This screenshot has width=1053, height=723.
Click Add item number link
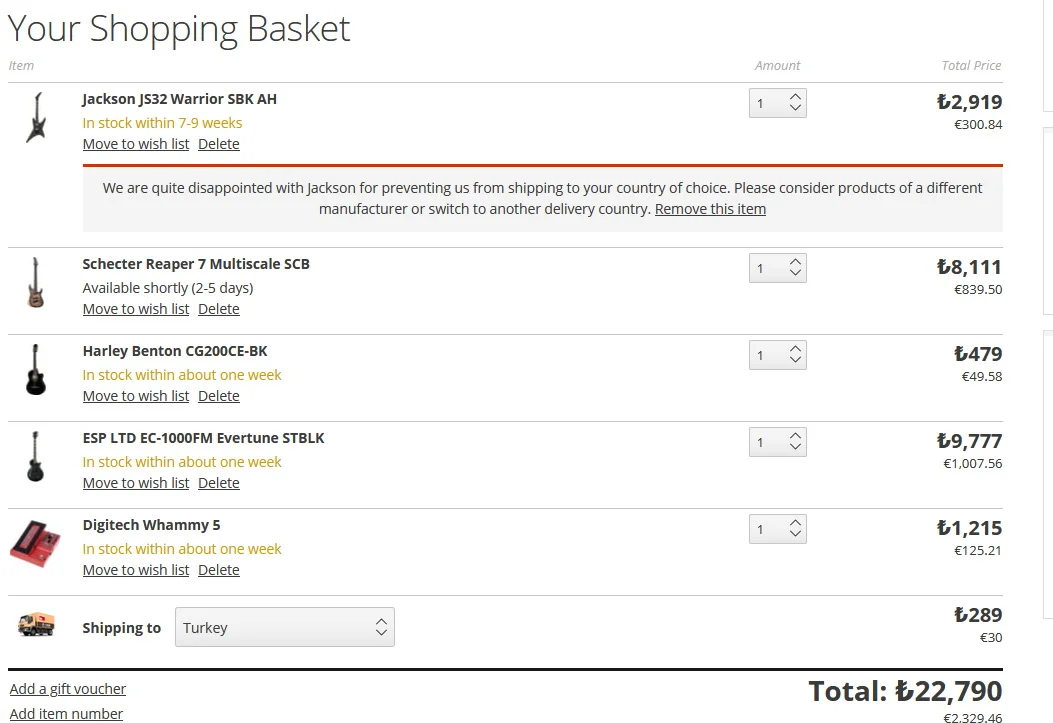tap(66, 714)
